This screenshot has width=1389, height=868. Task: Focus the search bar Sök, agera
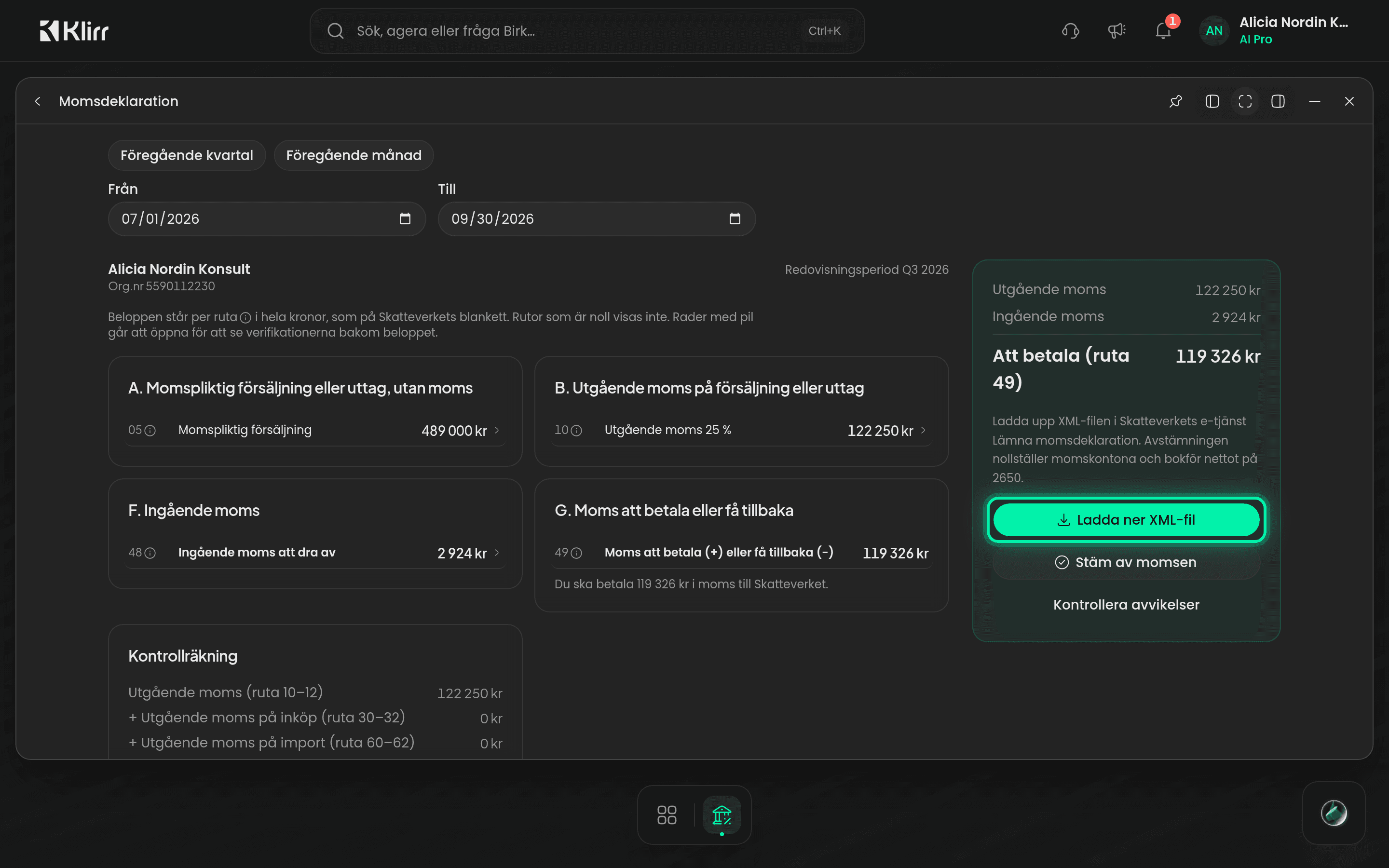586,31
